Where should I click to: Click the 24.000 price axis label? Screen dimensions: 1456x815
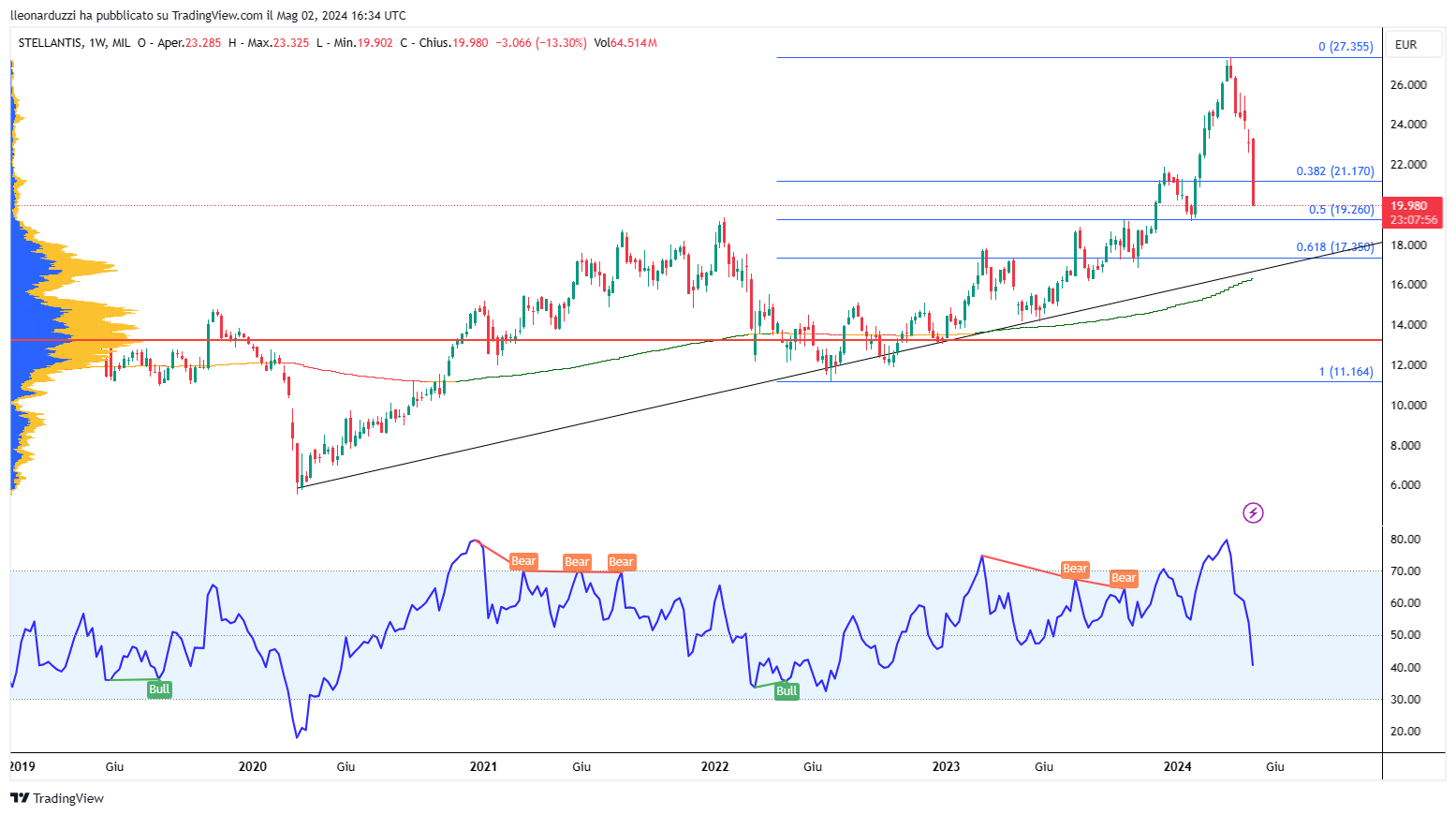pos(1408,124)
